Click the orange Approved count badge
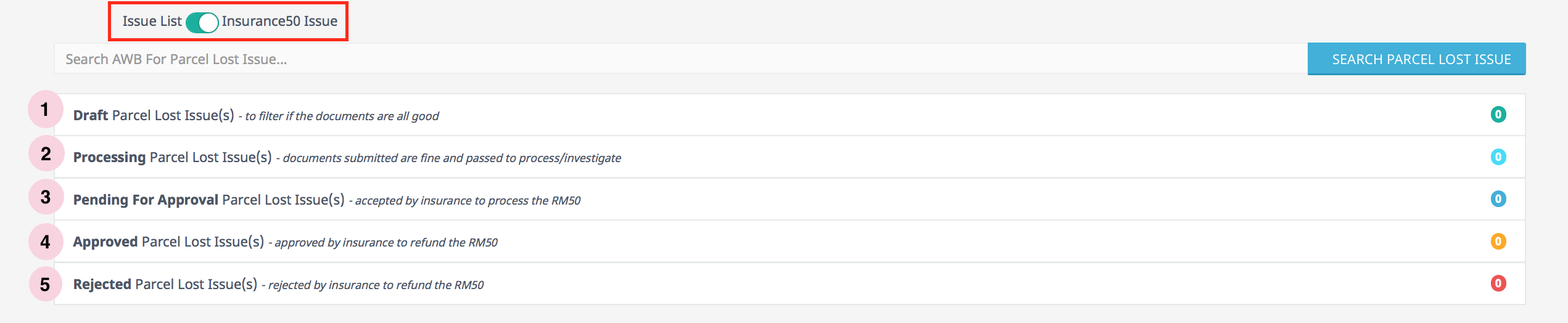The height and width of the screenshot is (323, 1568). tap(1498, 241)
